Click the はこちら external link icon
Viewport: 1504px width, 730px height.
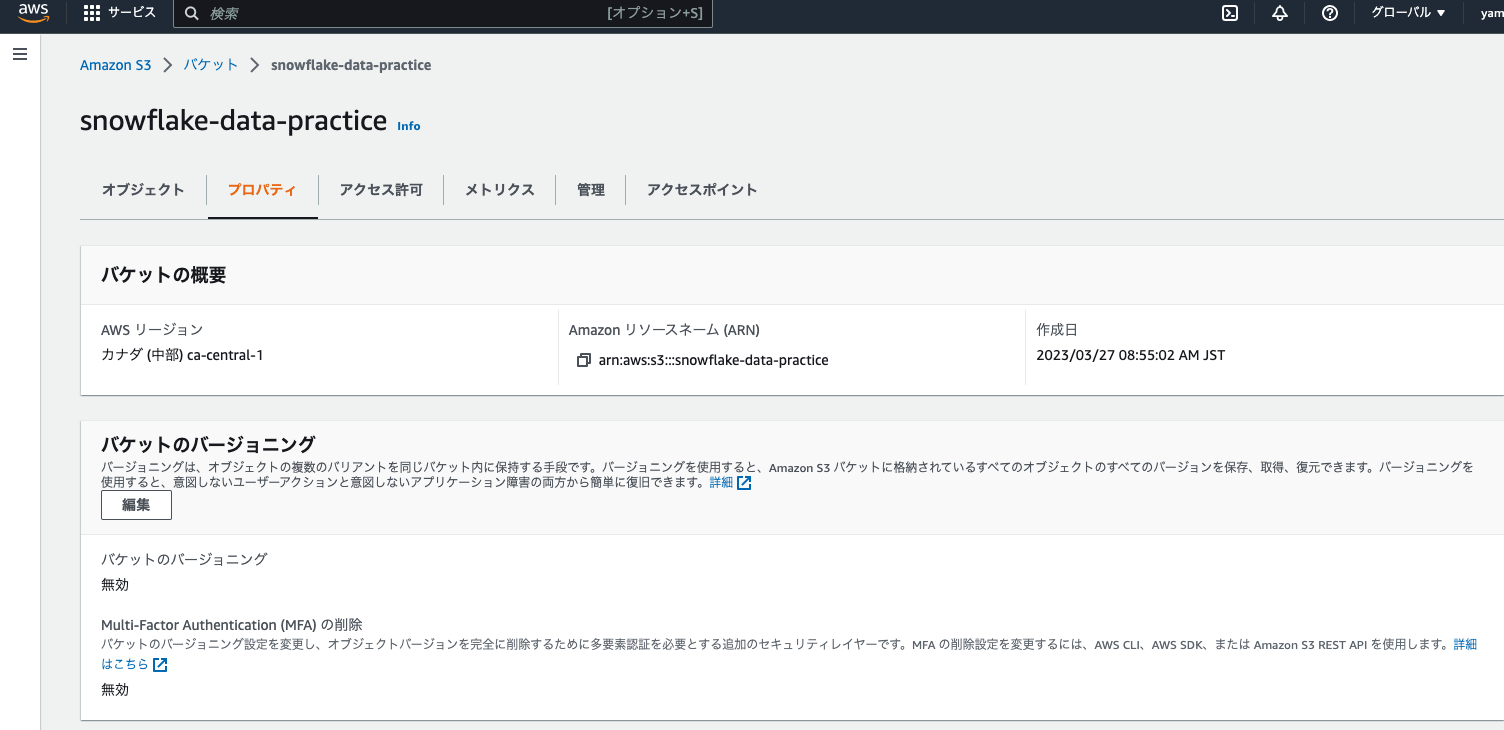(x=160, y=665)
